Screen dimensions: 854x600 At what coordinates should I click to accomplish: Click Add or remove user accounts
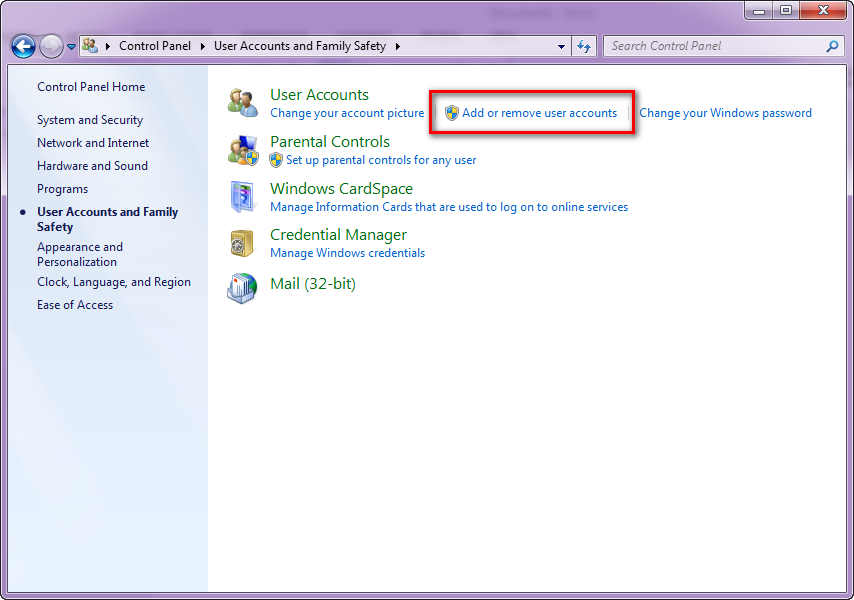(539, 113)
